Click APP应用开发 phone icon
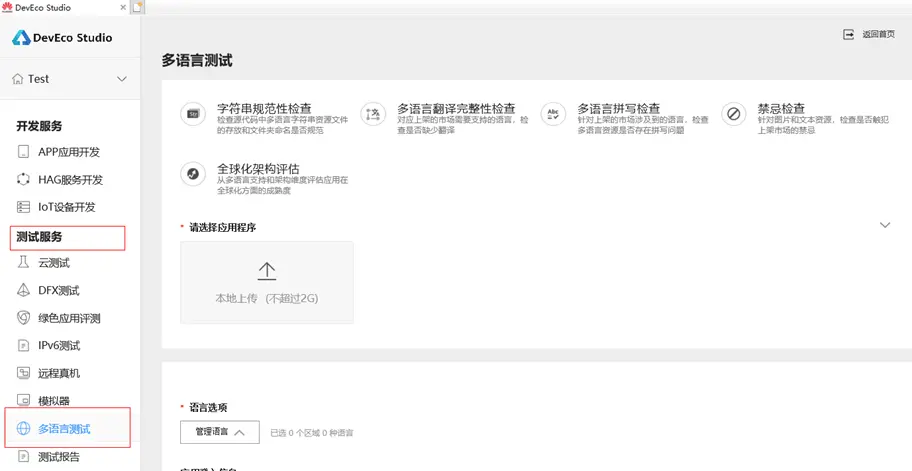 [x=23, y=152]
